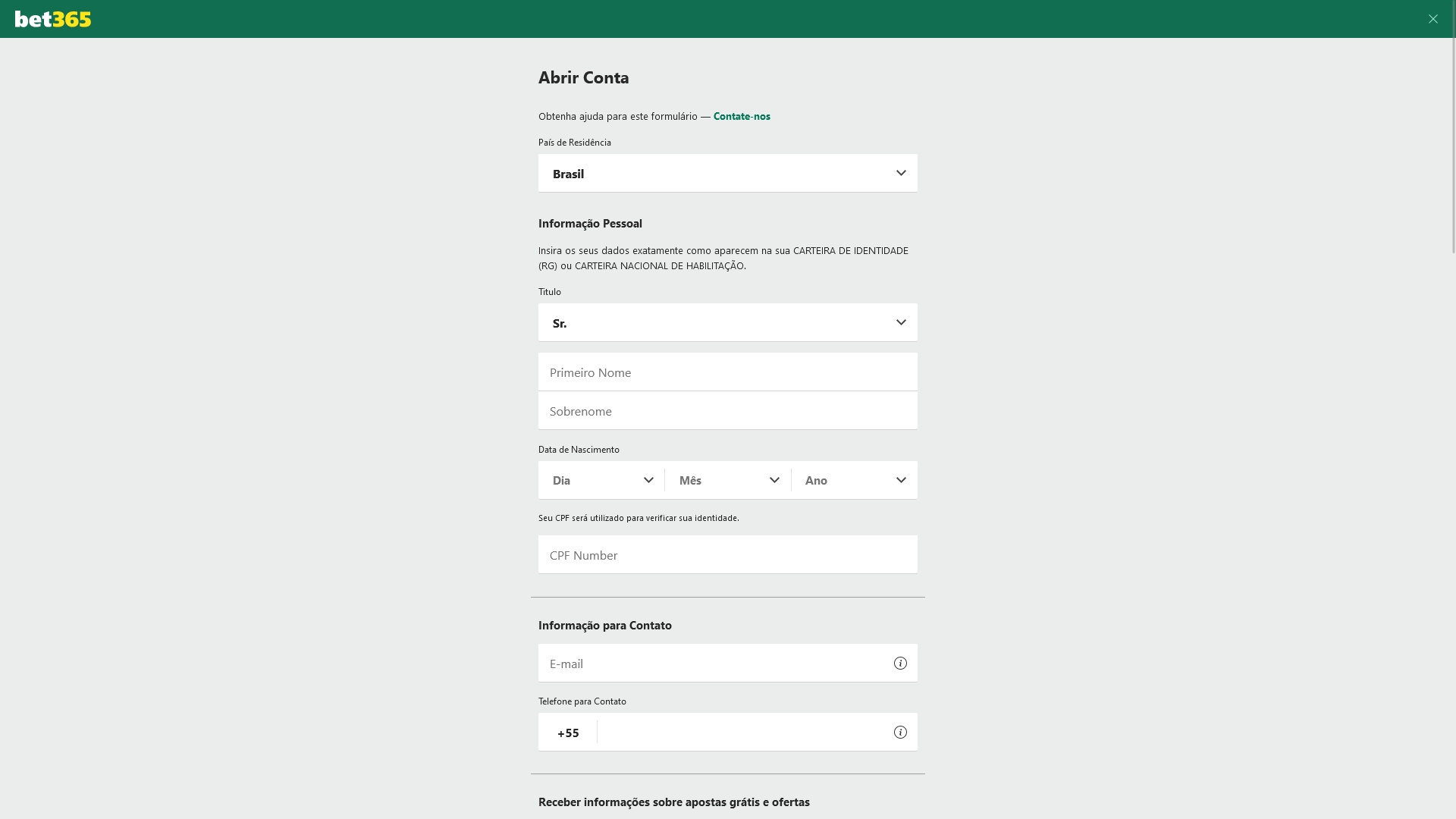Click the chevron arrow on Brasil selector
The width and height of the screenshot is (1456, 819).
(901, 173)
